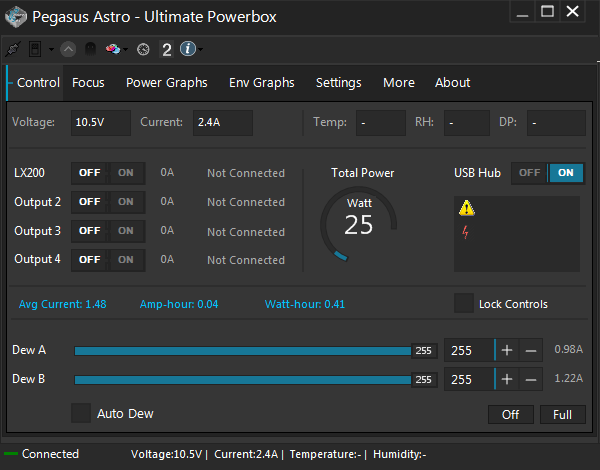Image resolution: width=600 pixels, height=470 pixels.
Task: Open the dropdown arrow beside info icon
Action: click(201, 50)
